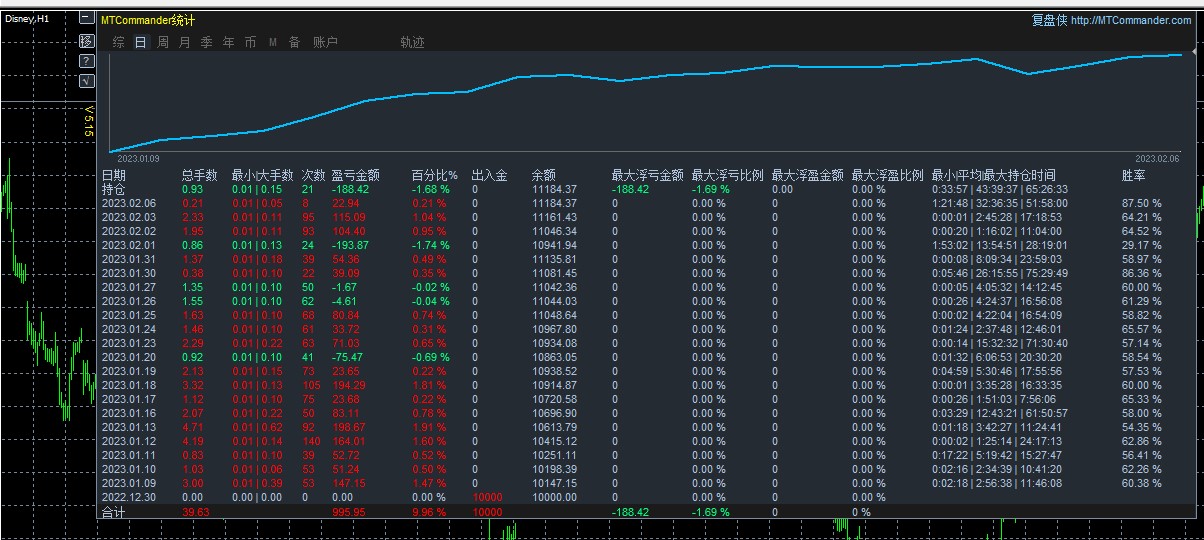Select the 2023.02.06 date row
Viewport: 1204px width, 540px height.
(129, 203)
